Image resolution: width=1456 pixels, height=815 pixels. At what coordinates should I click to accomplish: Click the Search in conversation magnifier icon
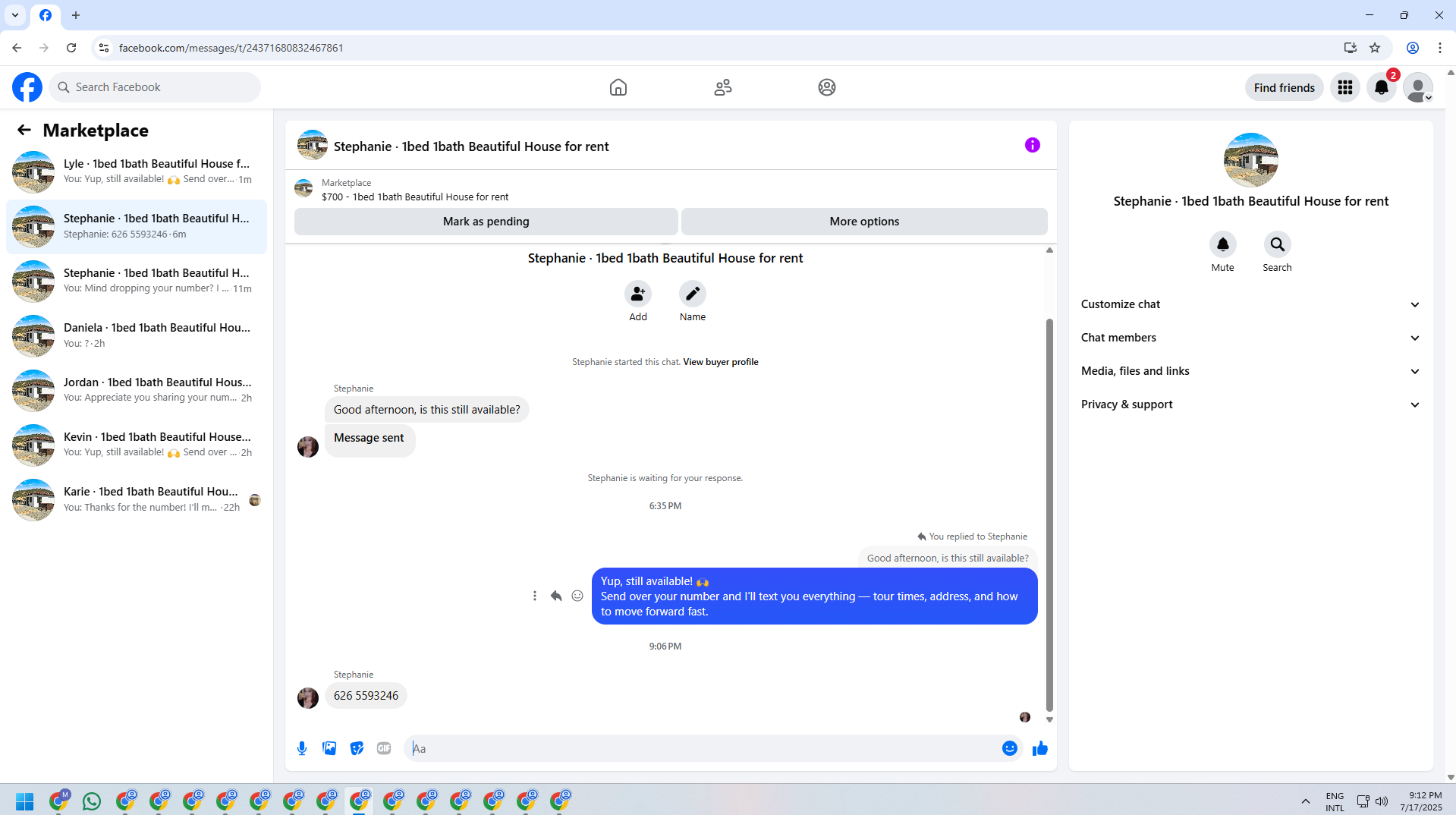(1278, 244)
